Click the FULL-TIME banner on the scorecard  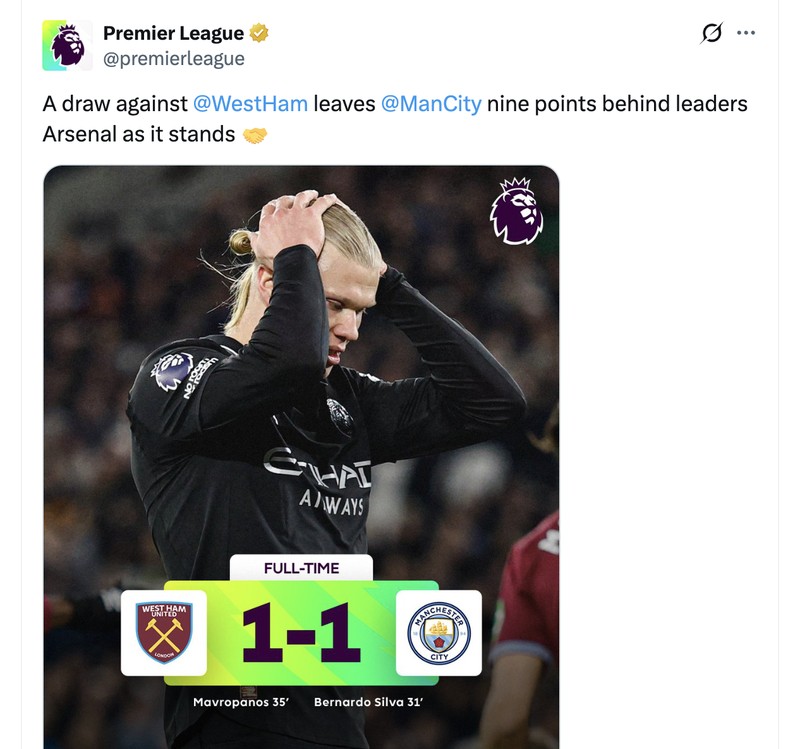tap(301, 568)
